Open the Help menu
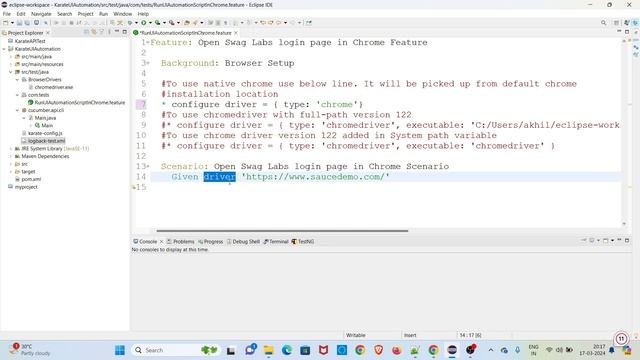This screenshot has height=360, width=640. point(143,14)
